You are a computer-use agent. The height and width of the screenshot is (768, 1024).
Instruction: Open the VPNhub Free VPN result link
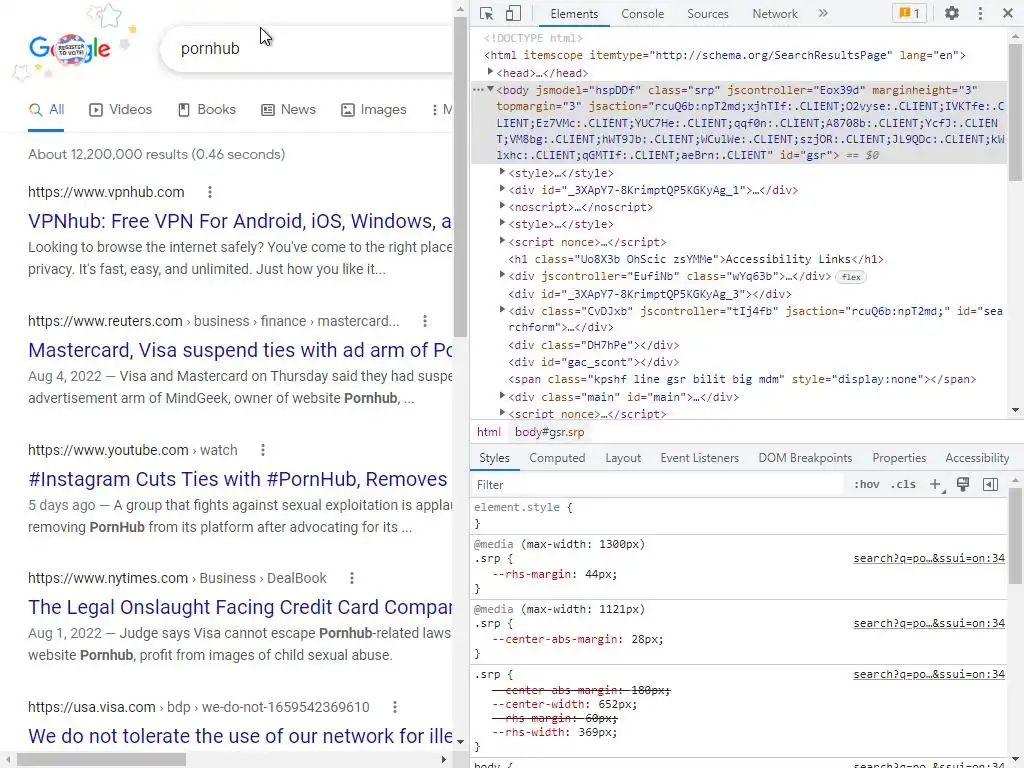pos(240,221)
